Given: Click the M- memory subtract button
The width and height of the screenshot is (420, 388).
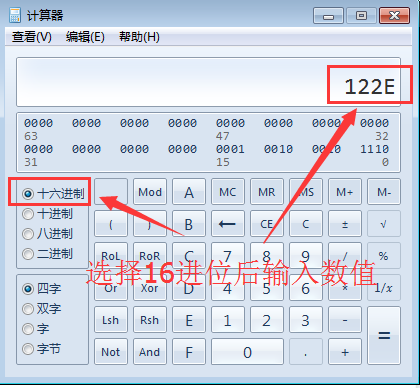Looking at the screenshot, I should click(384, 192).
